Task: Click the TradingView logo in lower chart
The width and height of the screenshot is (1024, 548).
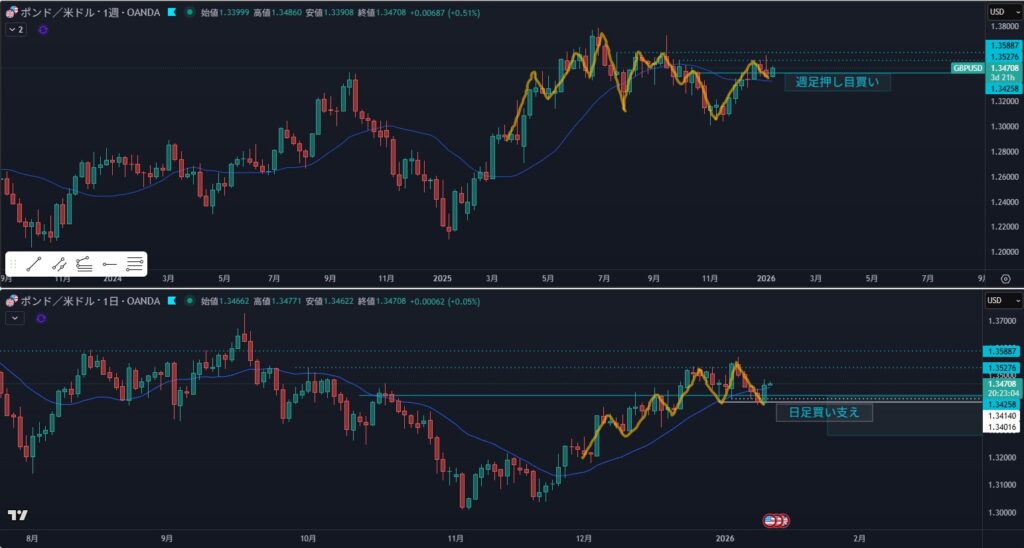Action: (16, 515)
